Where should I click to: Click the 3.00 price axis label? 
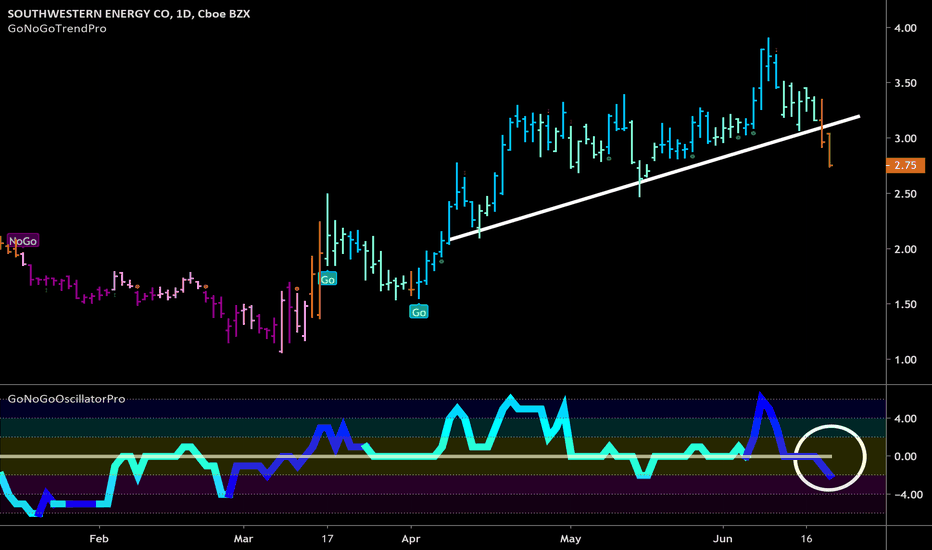click(x=905, y=139)
